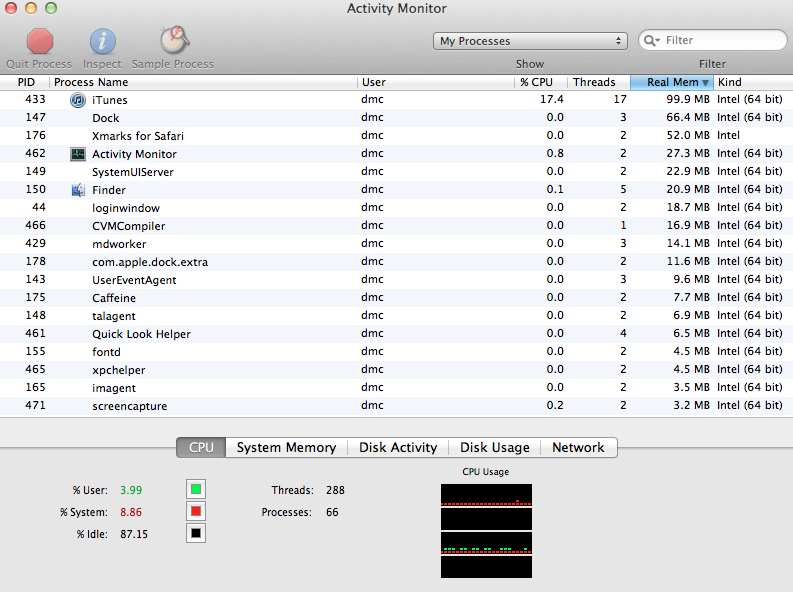Viewport: 793px width, 592px height.
Task: Click the 66.4 MB memory value
Action: pos(688,117)
